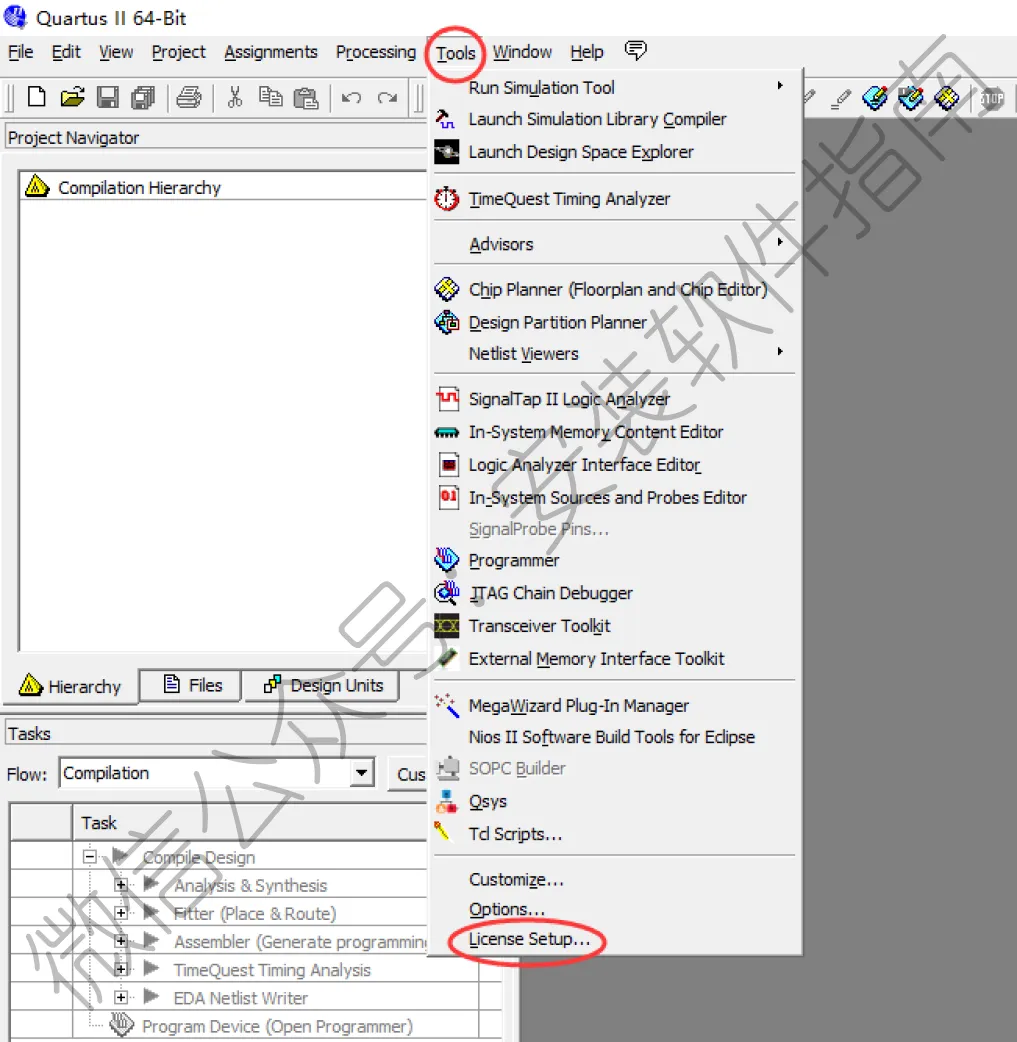1017x1042 pixels.
Task: Click the Tools menu in menu bar
Action: click(x=455, y=53)
